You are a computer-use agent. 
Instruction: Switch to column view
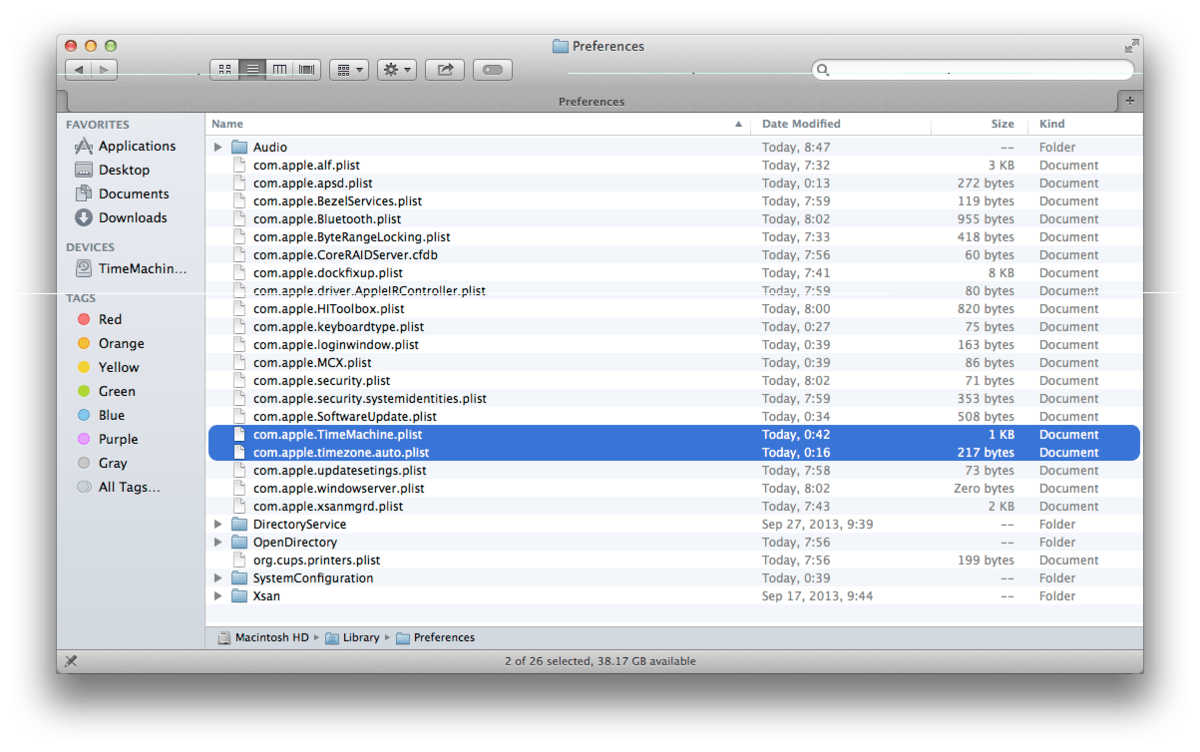coord(279,70)
